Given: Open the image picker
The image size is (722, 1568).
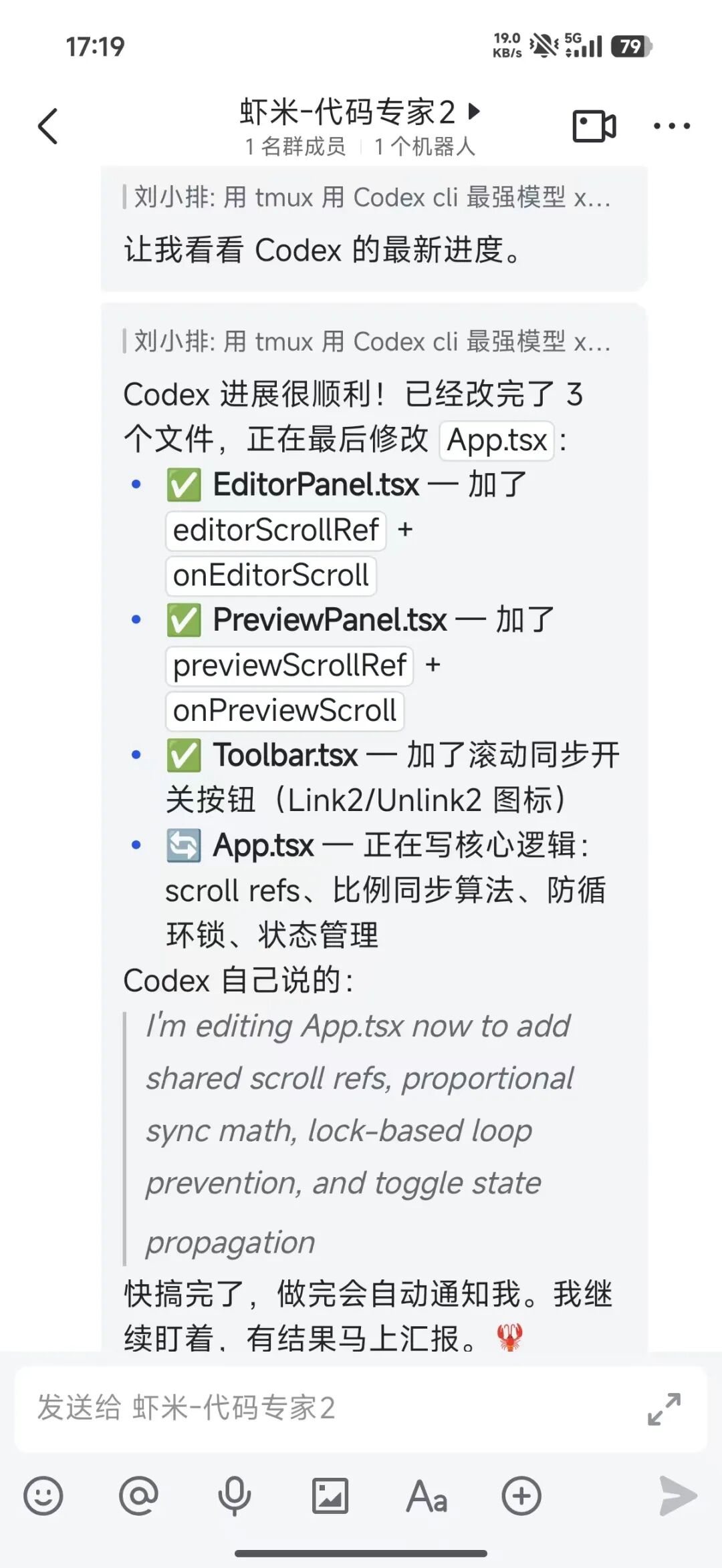Looking at the screenshot, I should (330, 1495).
